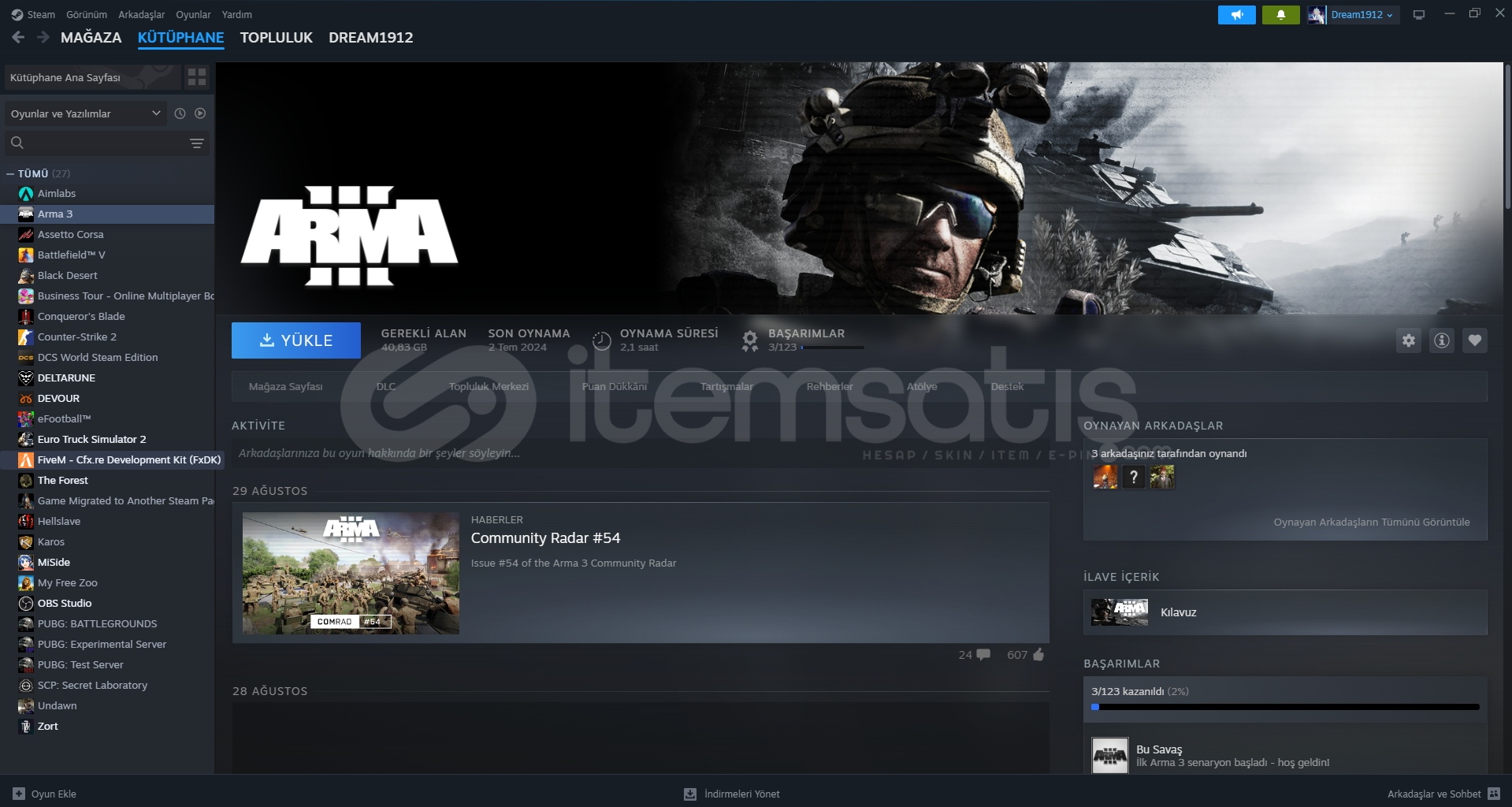View comments on Community Radar post
Viewport: 1512px width, 807px height.
[975, 655]
